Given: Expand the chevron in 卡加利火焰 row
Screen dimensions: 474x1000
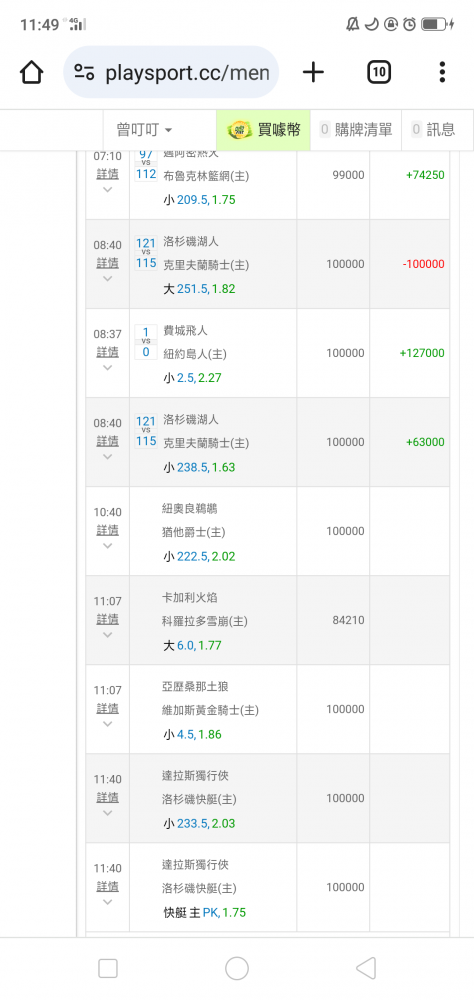Looking at the screenshot, I should pyautogui.click(x=107, y=635).
